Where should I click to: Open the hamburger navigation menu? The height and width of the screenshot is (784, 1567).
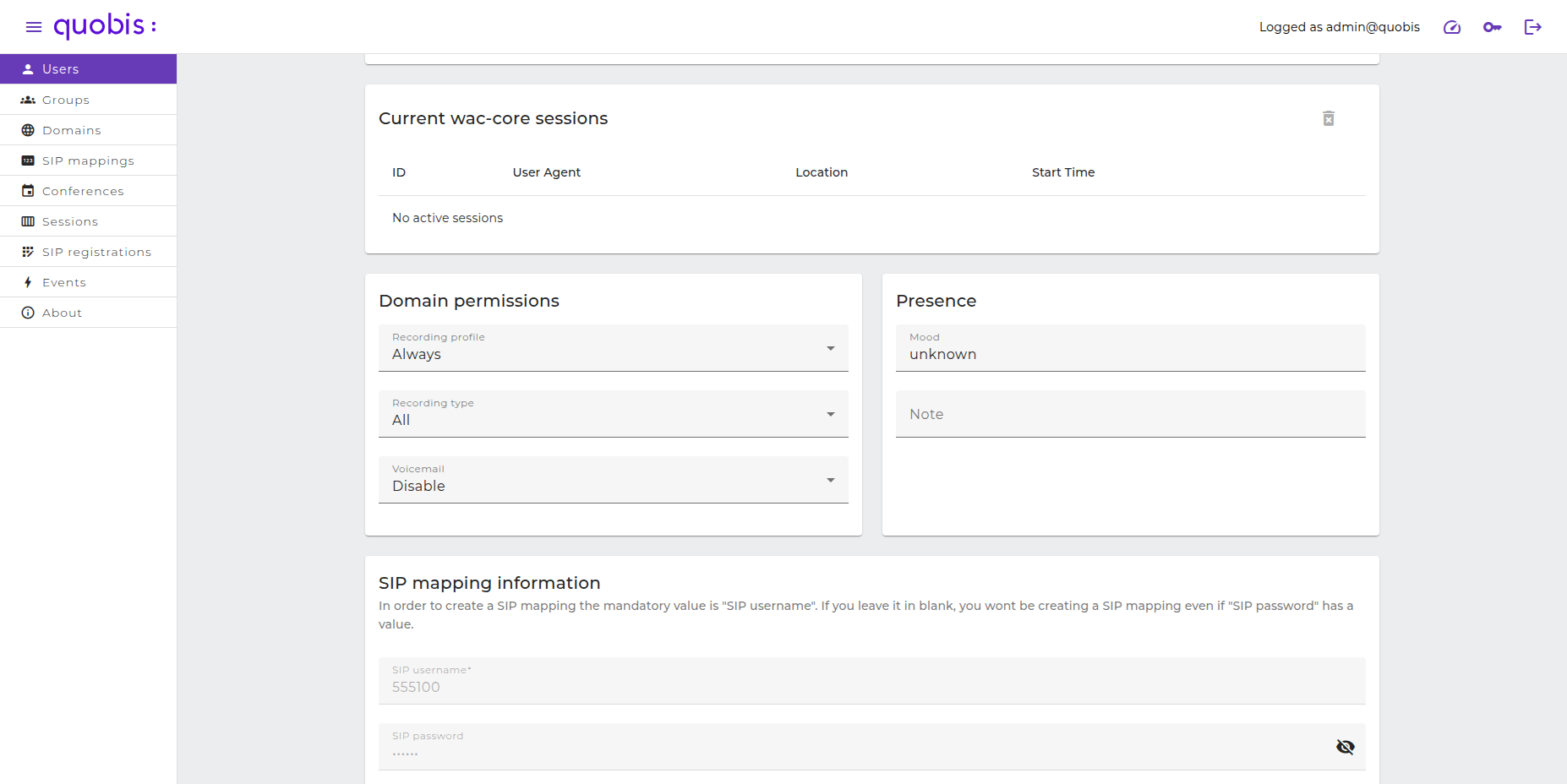[34, 27]
